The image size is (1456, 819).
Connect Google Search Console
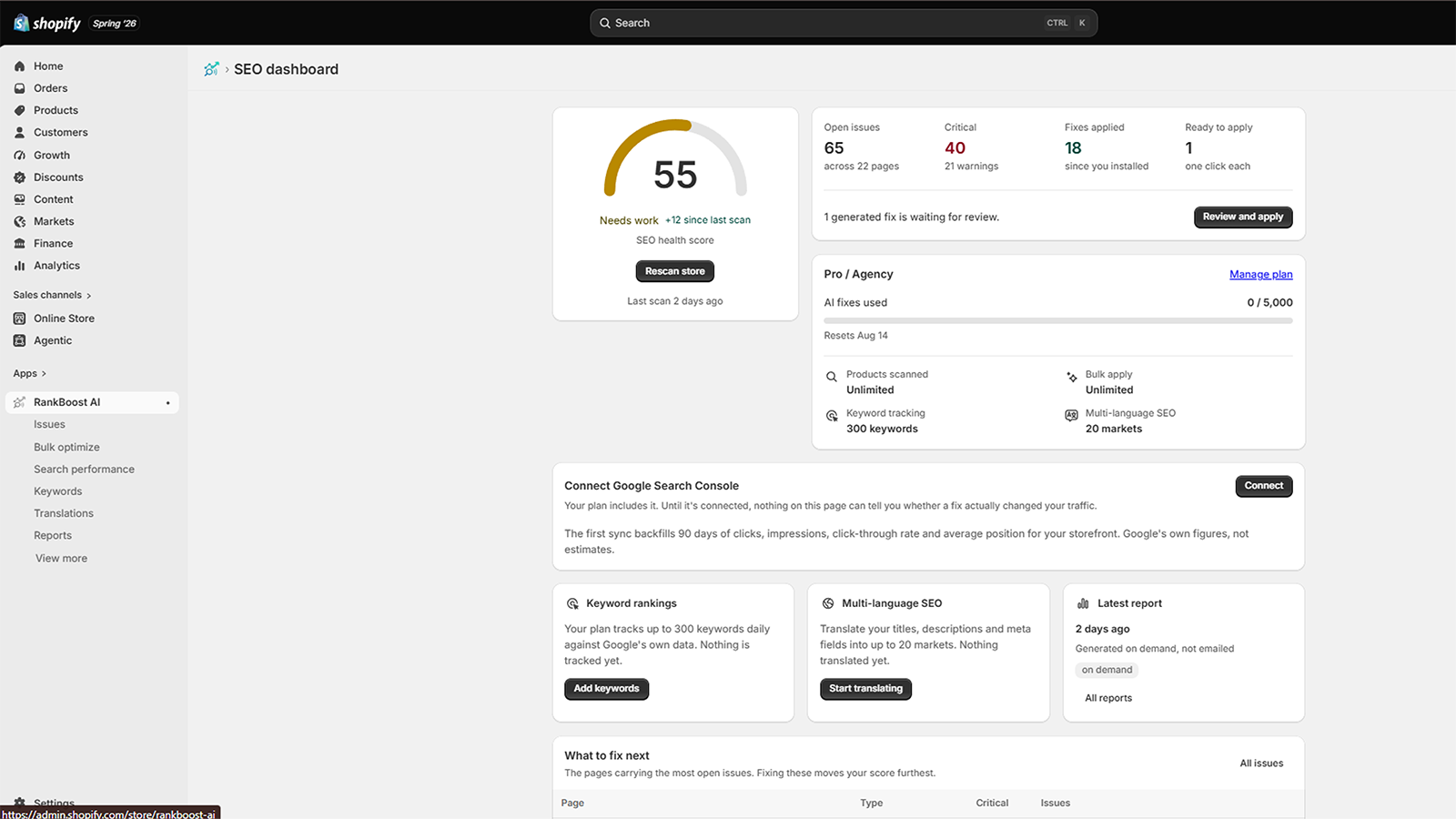1264,486
